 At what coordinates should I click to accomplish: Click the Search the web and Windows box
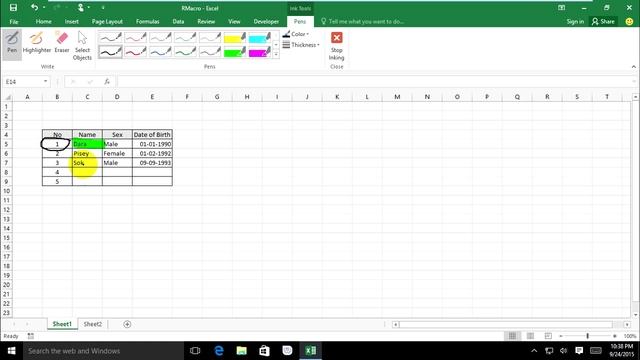coord(103,351)
